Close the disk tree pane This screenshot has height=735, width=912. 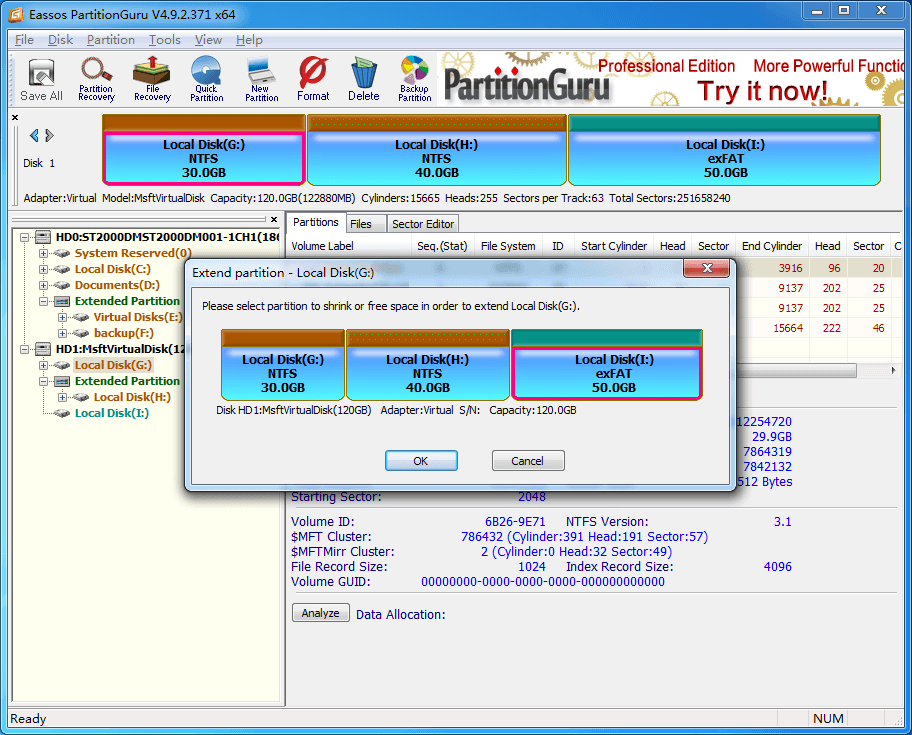pos(274,219)
